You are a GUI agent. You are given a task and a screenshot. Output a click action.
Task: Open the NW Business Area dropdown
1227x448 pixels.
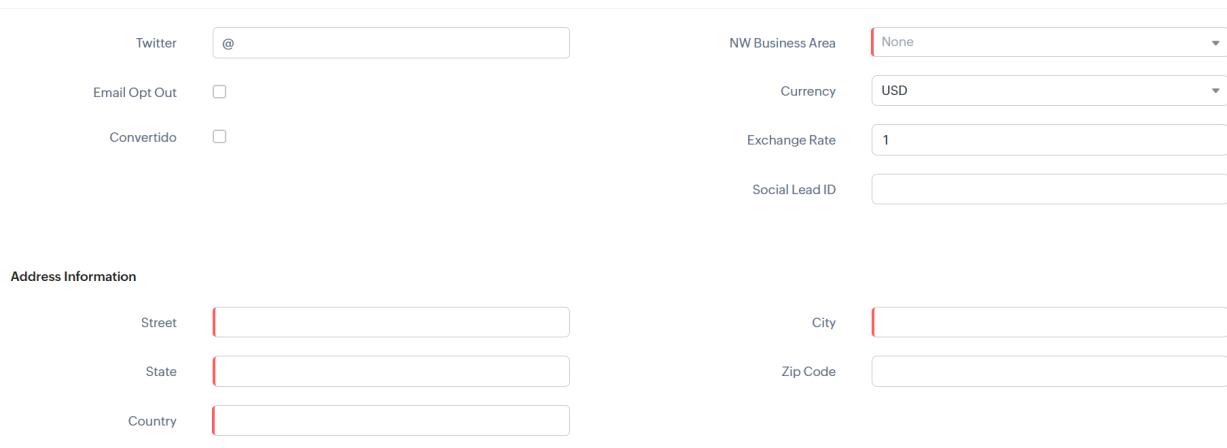1049,42
